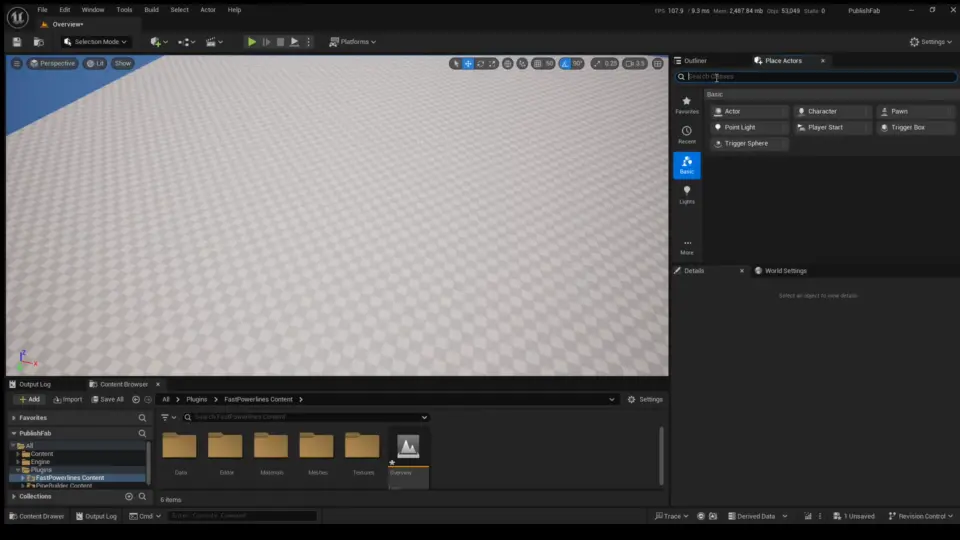Click the Point Light actor icon
This screenshot has height=540, width=960.
718,128
